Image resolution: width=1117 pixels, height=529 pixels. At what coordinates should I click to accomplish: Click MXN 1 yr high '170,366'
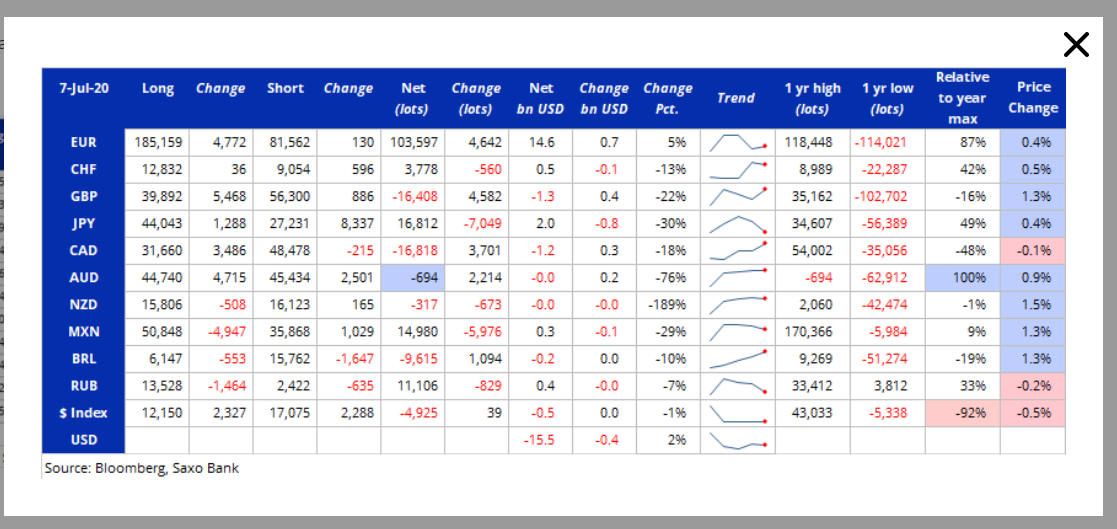tap(809, 332)
